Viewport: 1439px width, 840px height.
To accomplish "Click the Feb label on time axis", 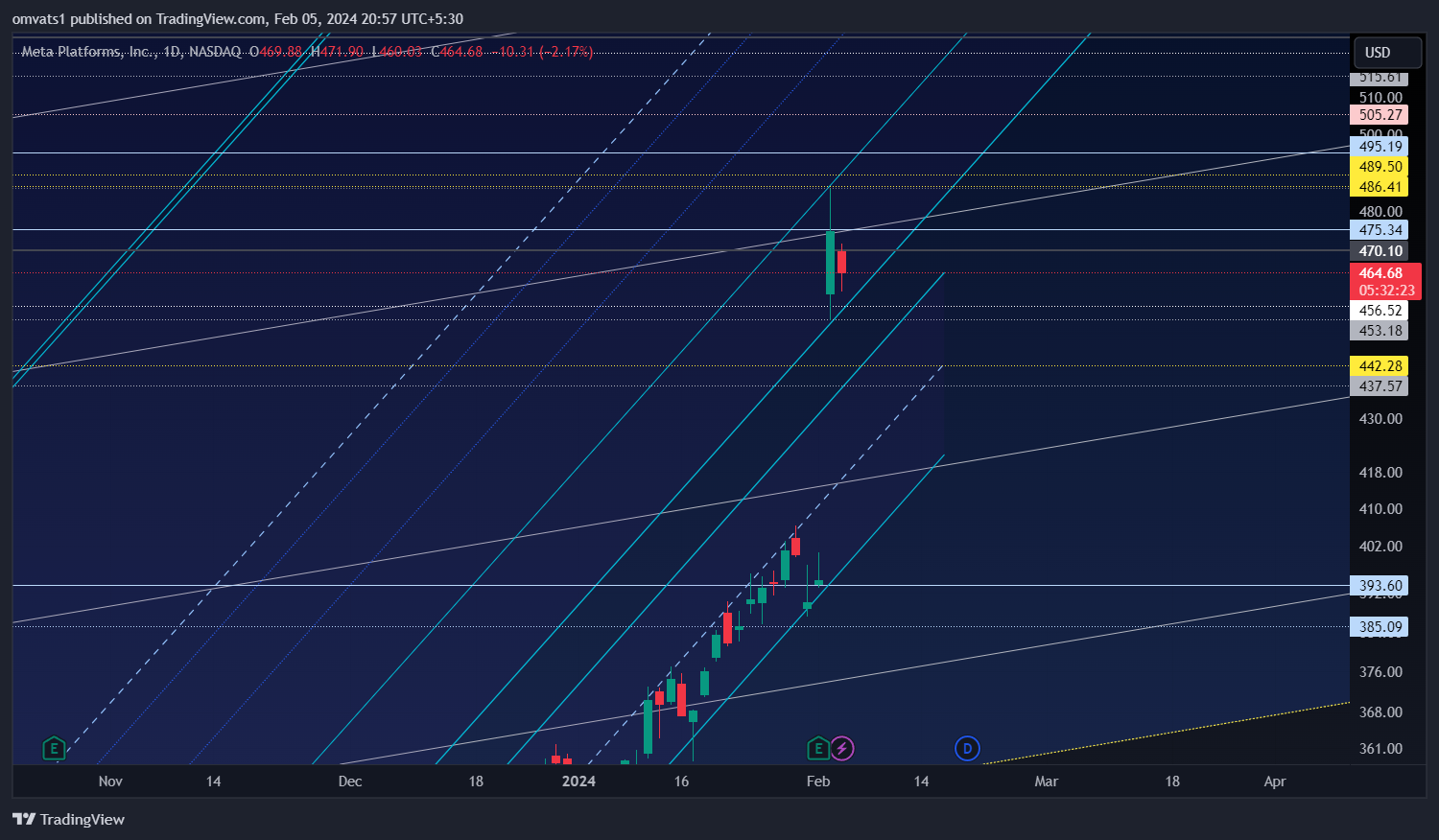I will point(818,782).
